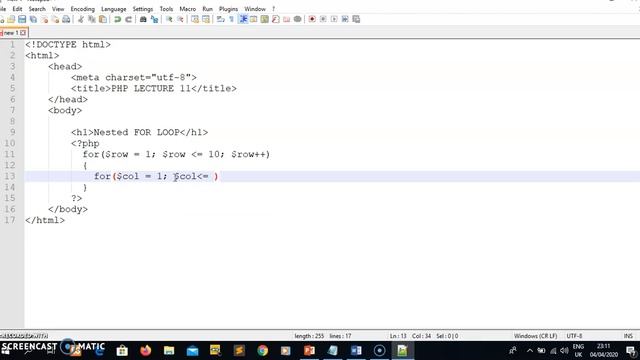The image size is (640, 360).
Task: Save the document with the Save icon
Action: click(x=22, y=19)
